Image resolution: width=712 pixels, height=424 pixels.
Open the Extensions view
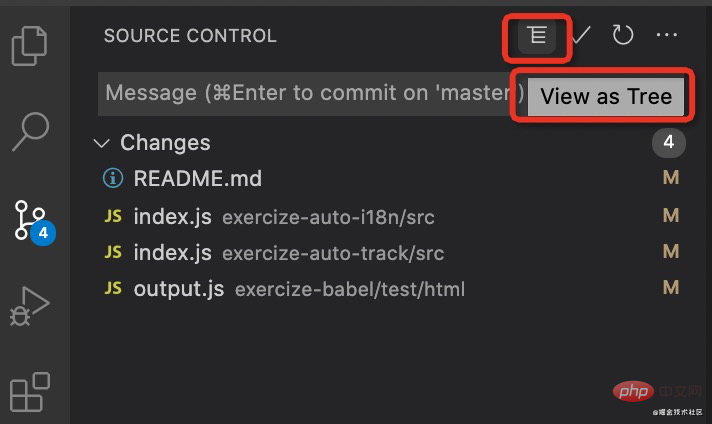click(x=30, y=392)
